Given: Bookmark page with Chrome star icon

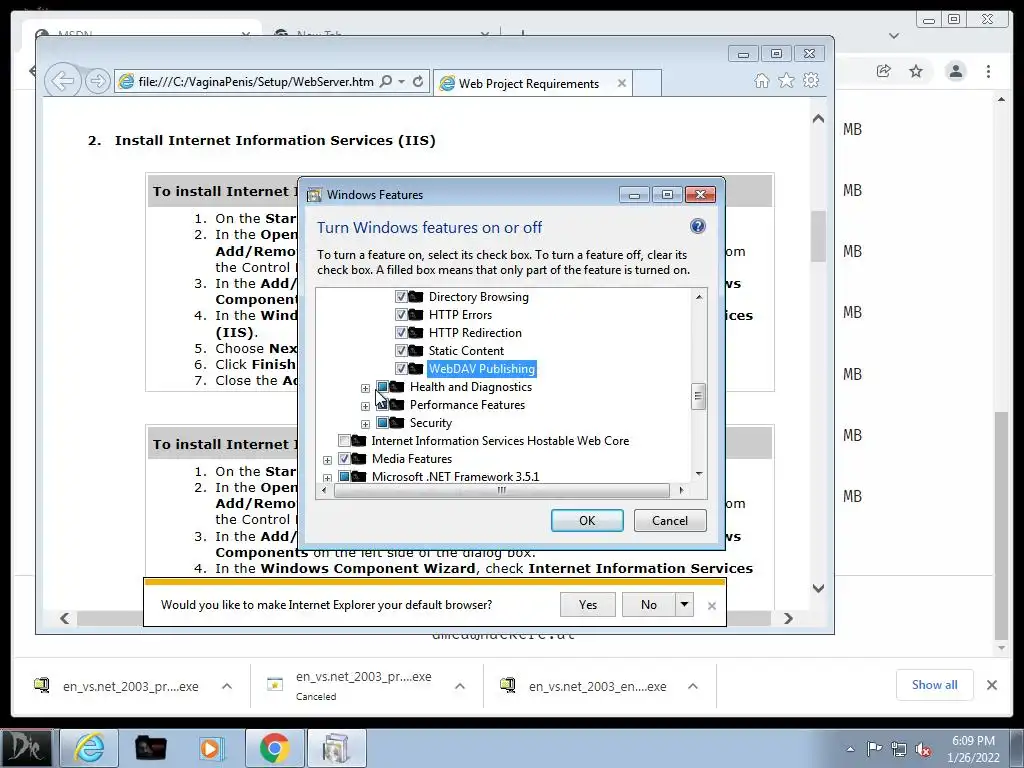Looking at the screenshot, I should pyautogui.click(x=916, y=71).
